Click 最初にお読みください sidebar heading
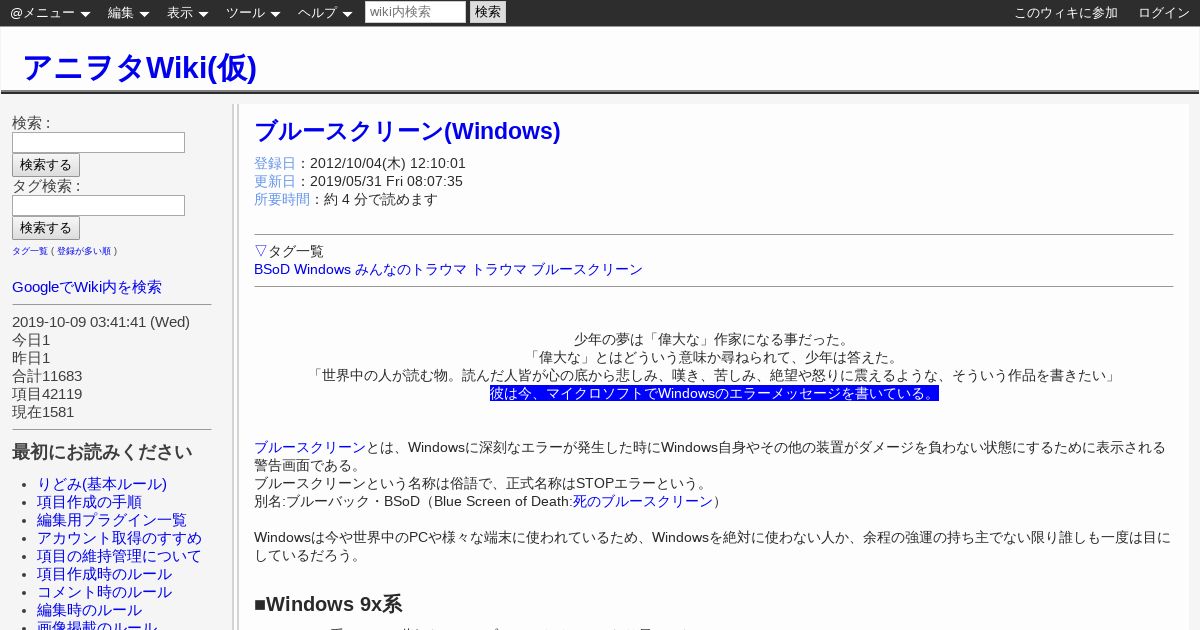Viewport: 1200px width, 630px height. [102, 452]
